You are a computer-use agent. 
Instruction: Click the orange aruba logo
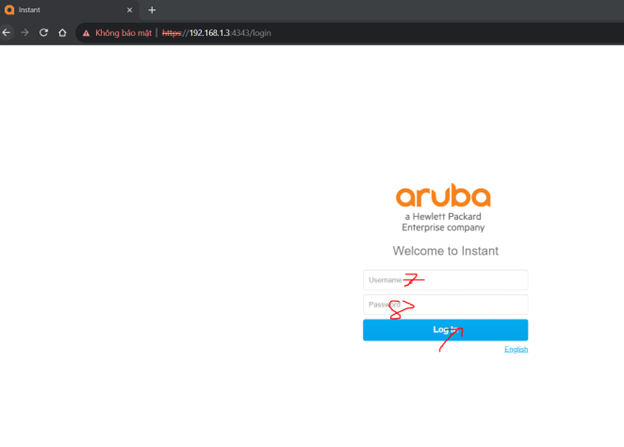point(444,196)
